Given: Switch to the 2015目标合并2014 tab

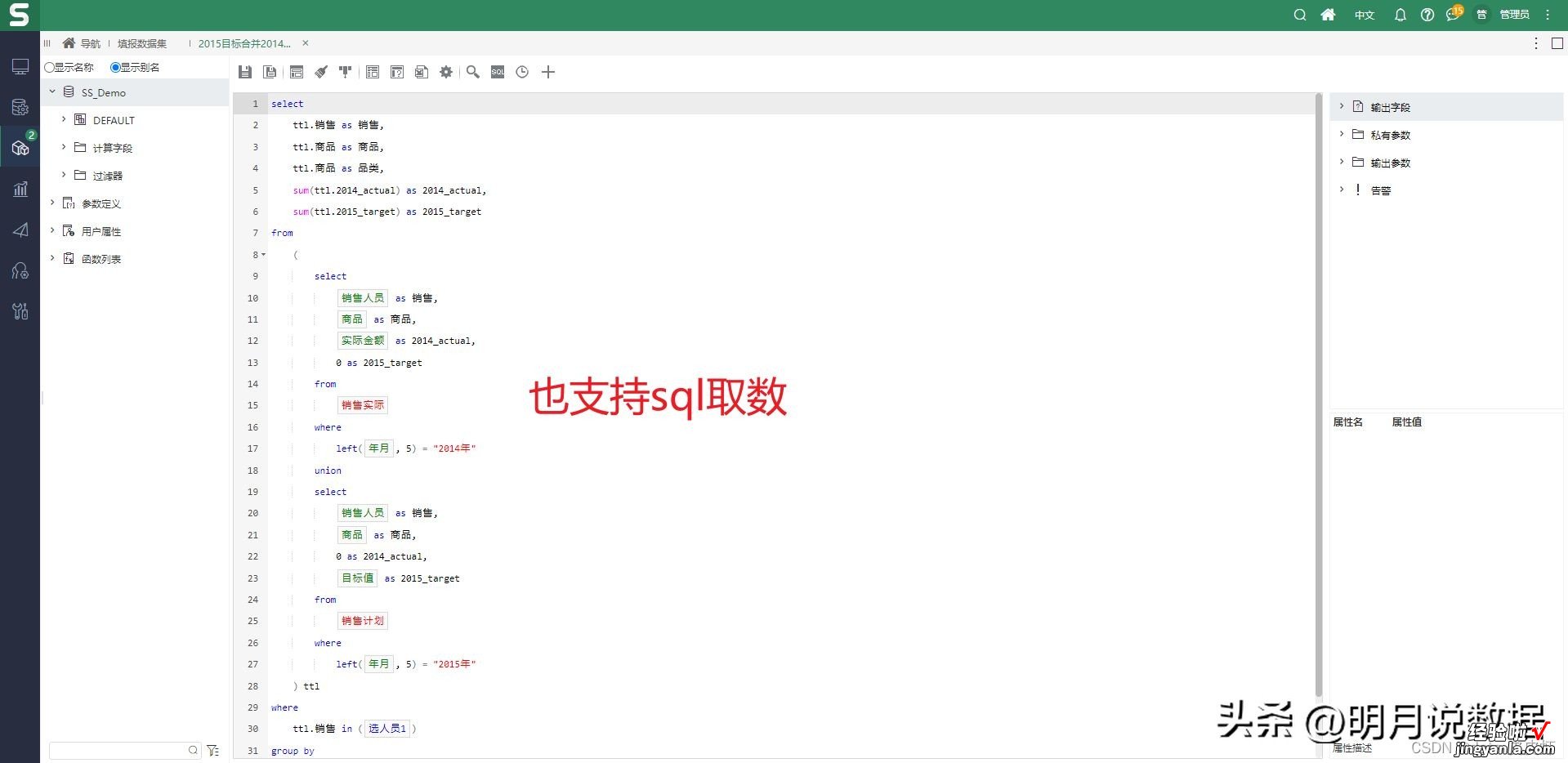Looking at the screenshot, I should coord(244,43).
